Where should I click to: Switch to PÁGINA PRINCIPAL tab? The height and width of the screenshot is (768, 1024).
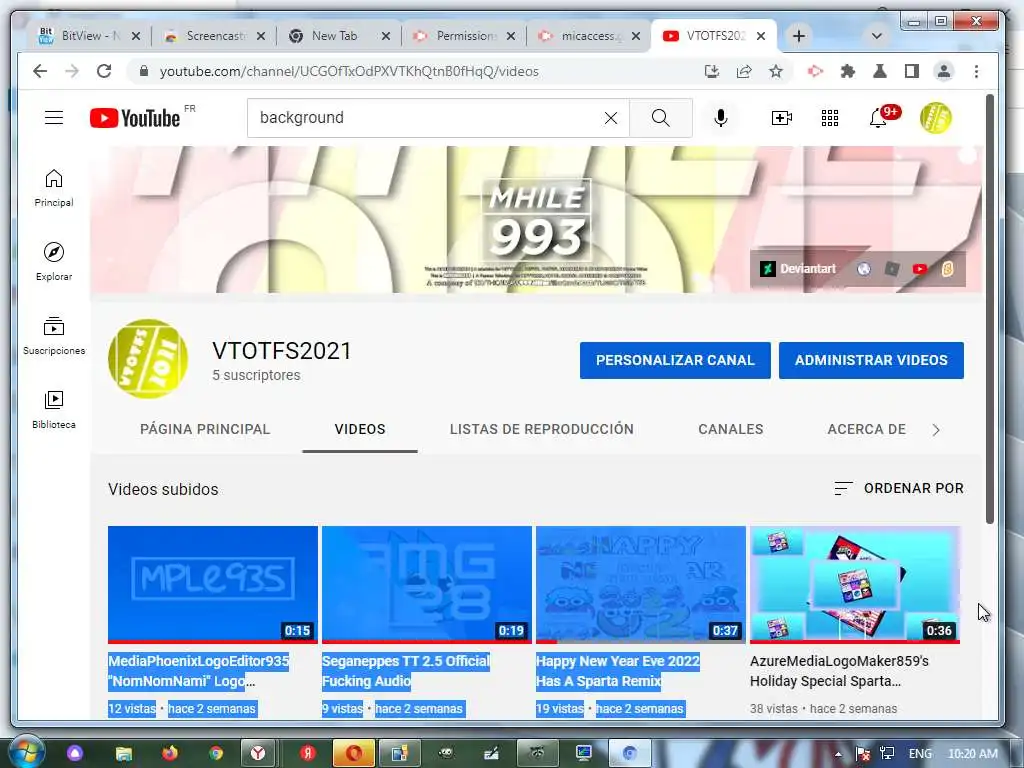[205, 429]
